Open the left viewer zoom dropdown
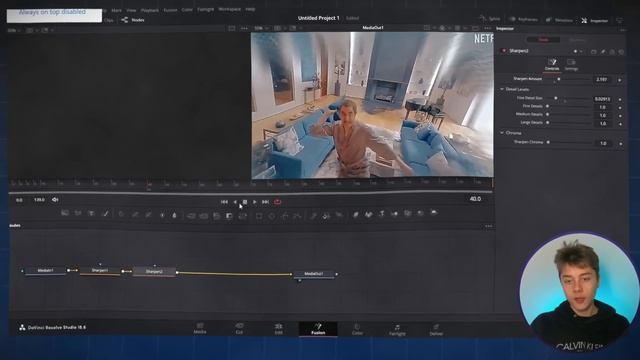Screen dimensions: 640x360 tap(13, 30)
